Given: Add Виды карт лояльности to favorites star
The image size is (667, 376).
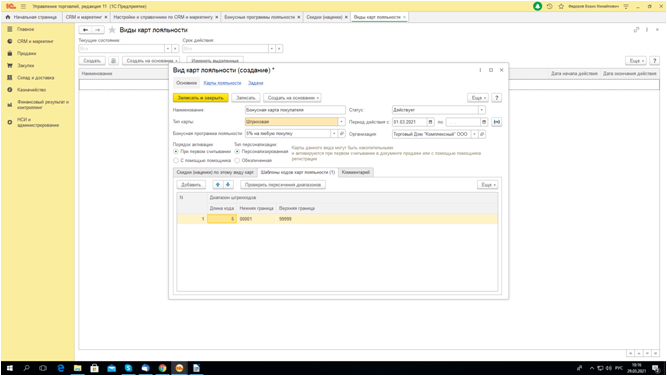Looking at the screenshot, I should pyautogui.click(x=112, y=30).
